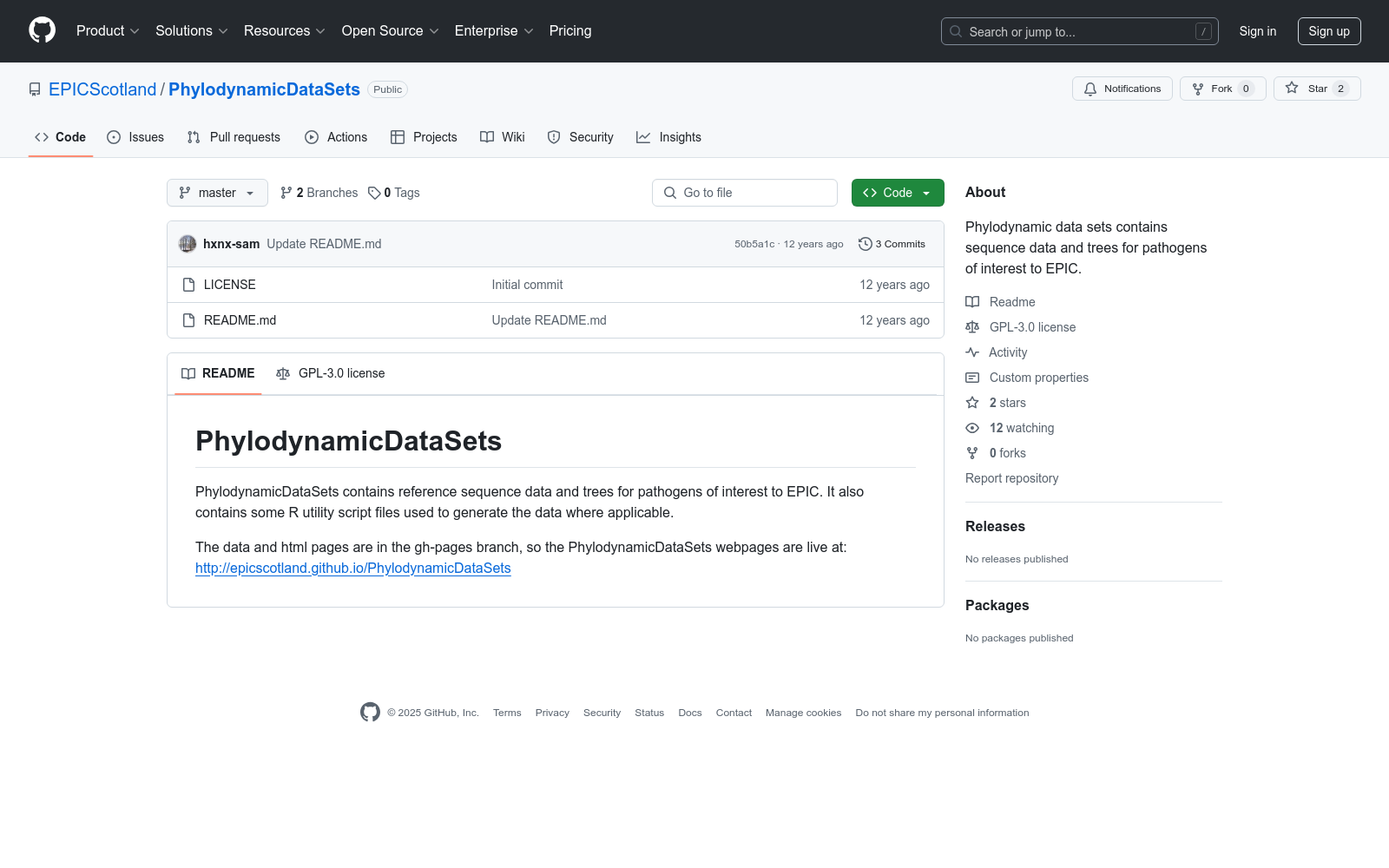
Task: Open GitHub home via Octocat logo
Action: coord(42,30)
